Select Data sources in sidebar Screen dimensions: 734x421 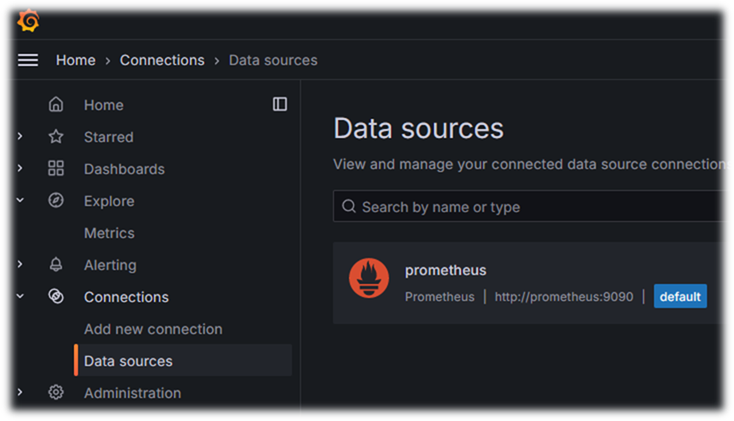tap(183, 361)
